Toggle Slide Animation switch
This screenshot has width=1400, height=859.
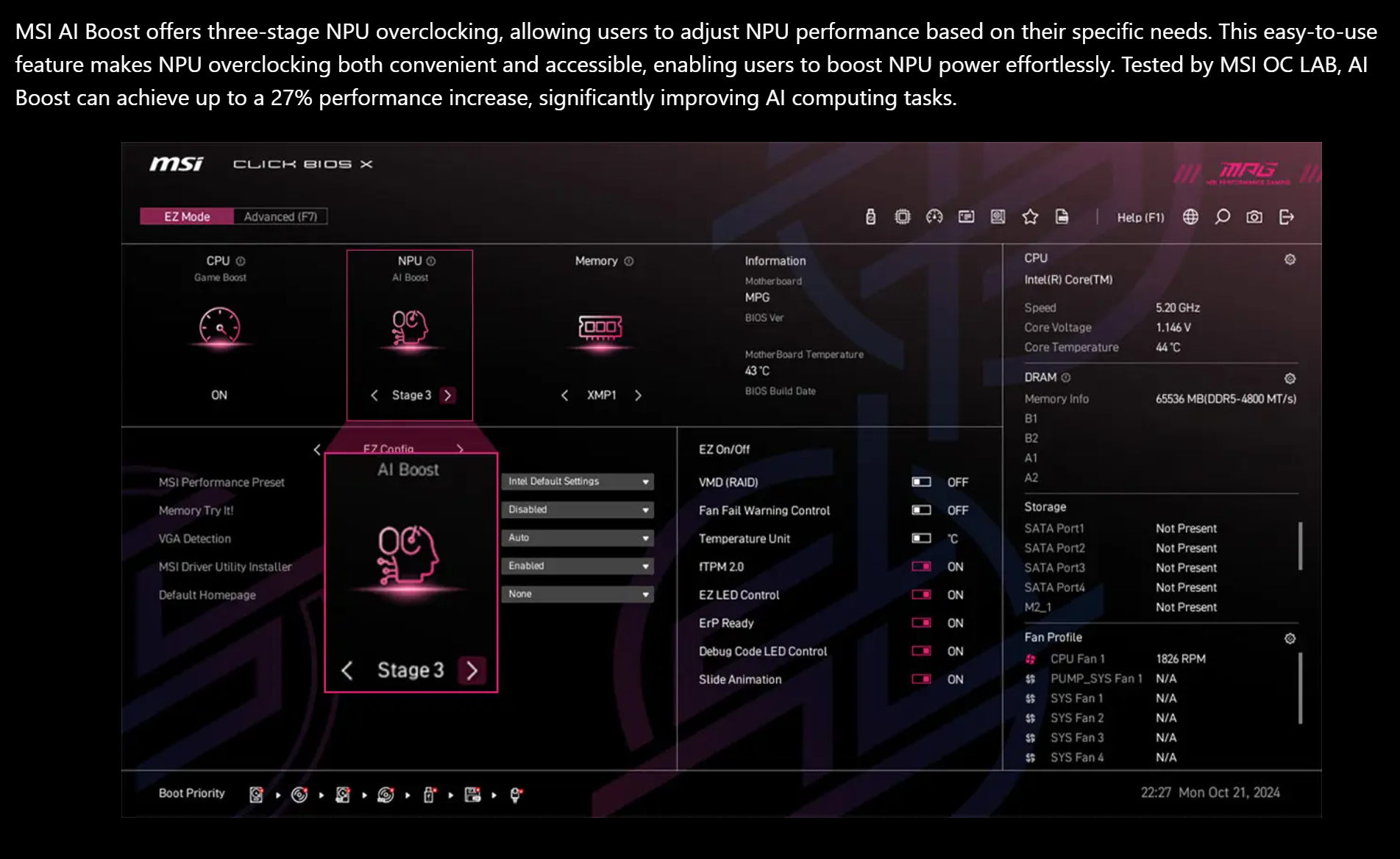click(x=922, y=679)
